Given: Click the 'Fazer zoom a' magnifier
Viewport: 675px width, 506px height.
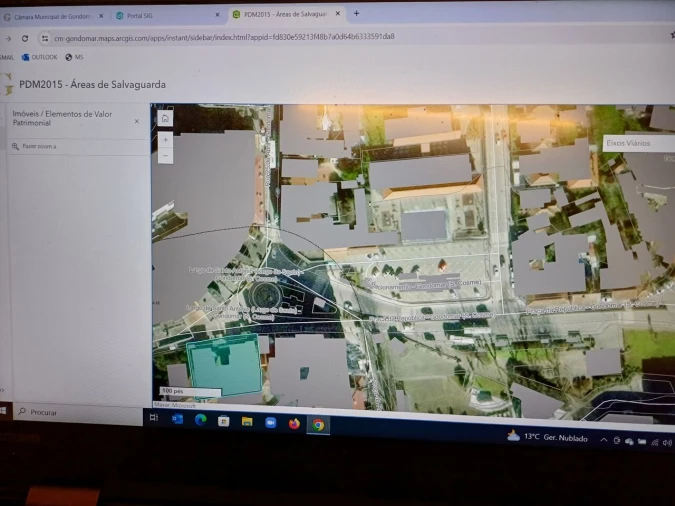Looking at the screenshot, I should pos(15,147).
